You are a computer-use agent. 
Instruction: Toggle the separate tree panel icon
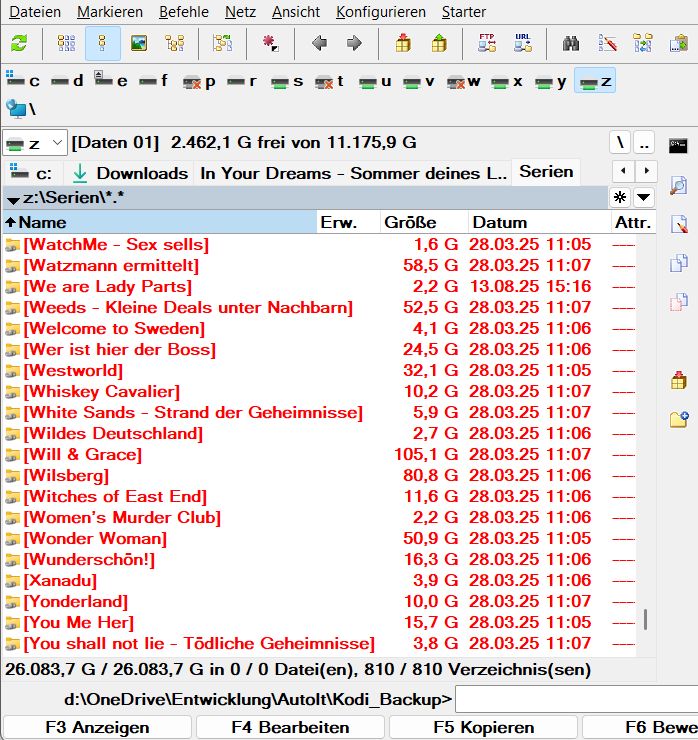(x=222, y=44)
